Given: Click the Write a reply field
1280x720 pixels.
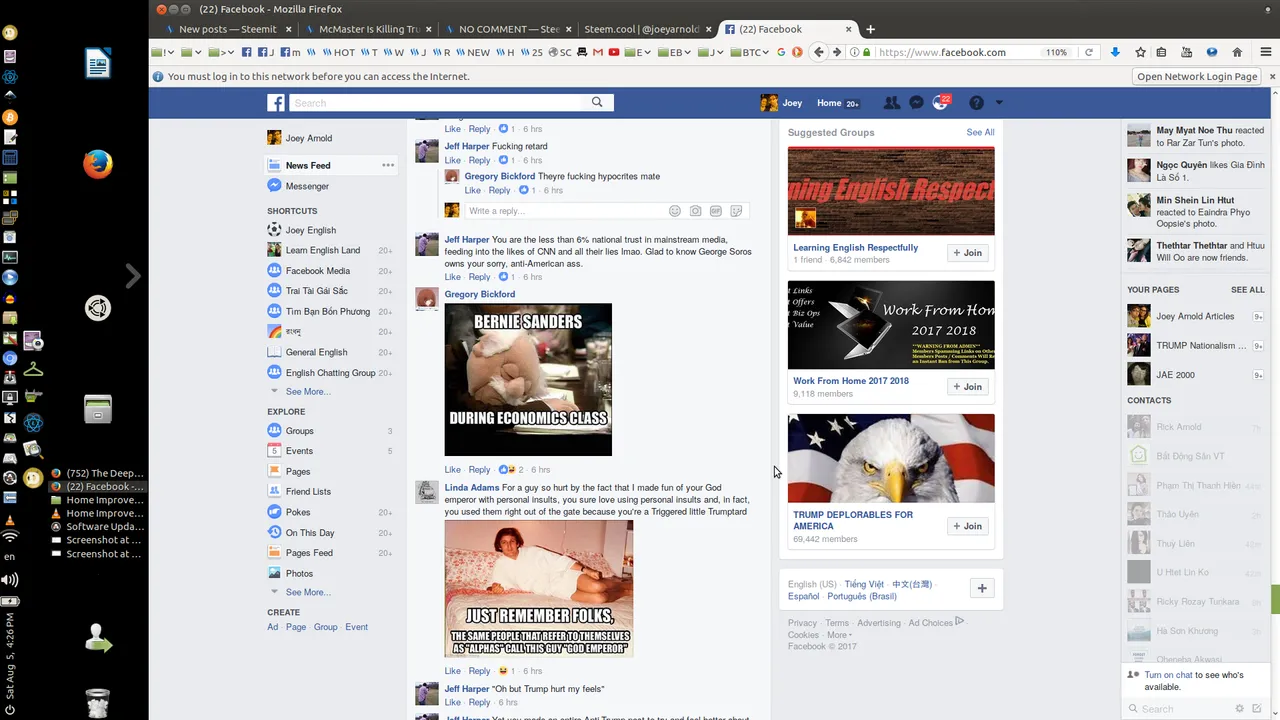Looking at the screenshot, I should [565, 211].
